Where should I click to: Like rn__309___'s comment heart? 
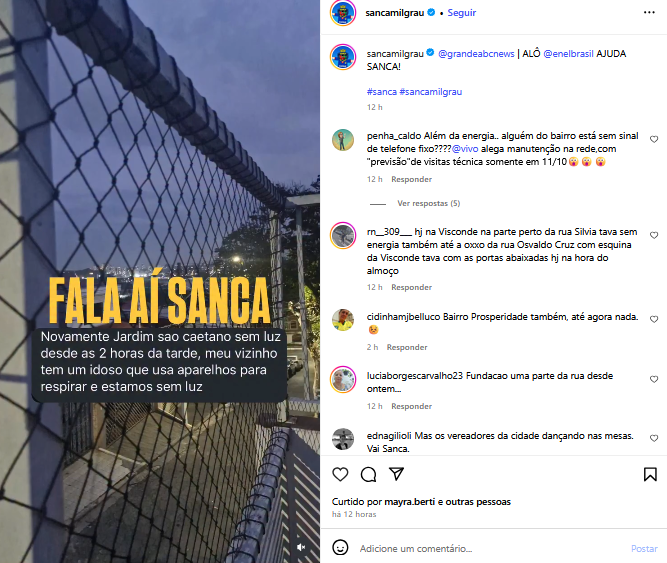pos(654,235)
